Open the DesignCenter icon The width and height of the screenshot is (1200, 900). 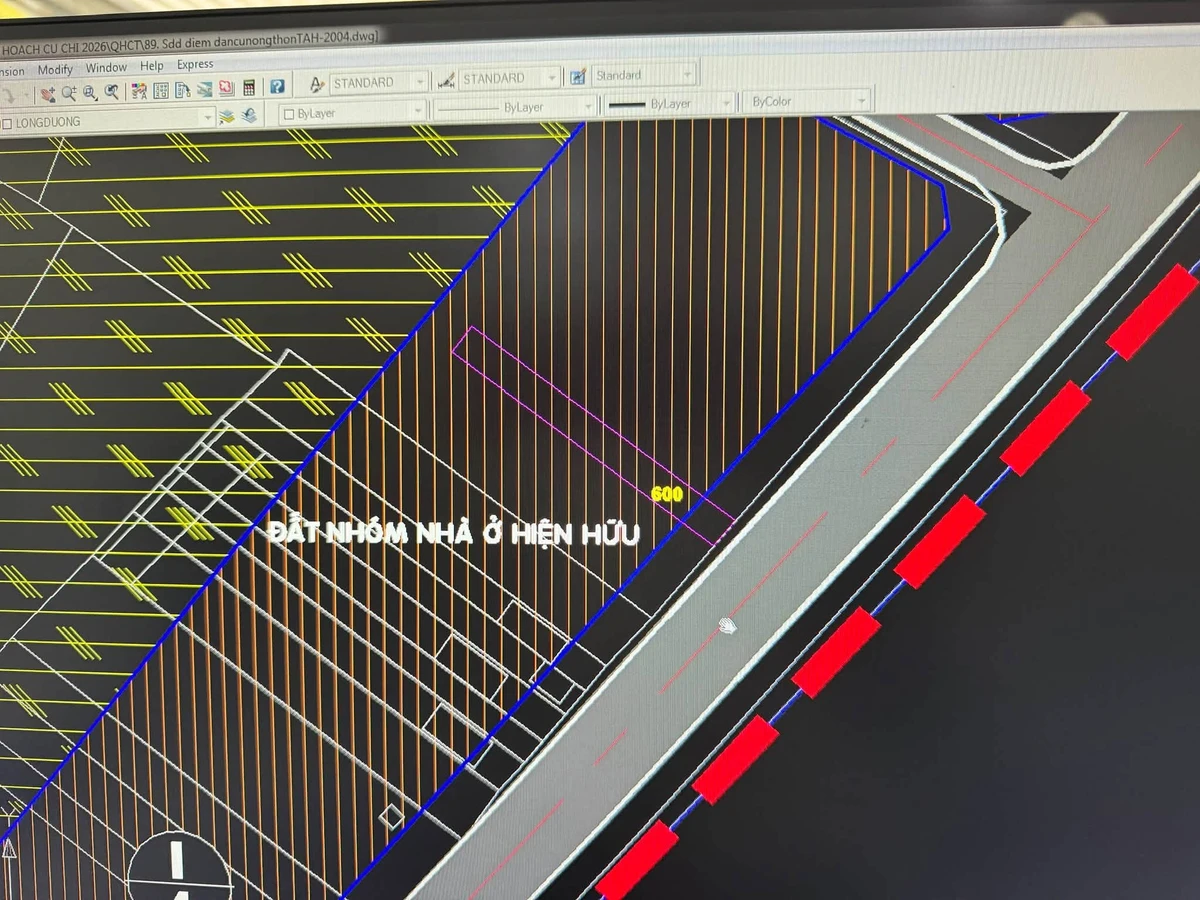160,90
